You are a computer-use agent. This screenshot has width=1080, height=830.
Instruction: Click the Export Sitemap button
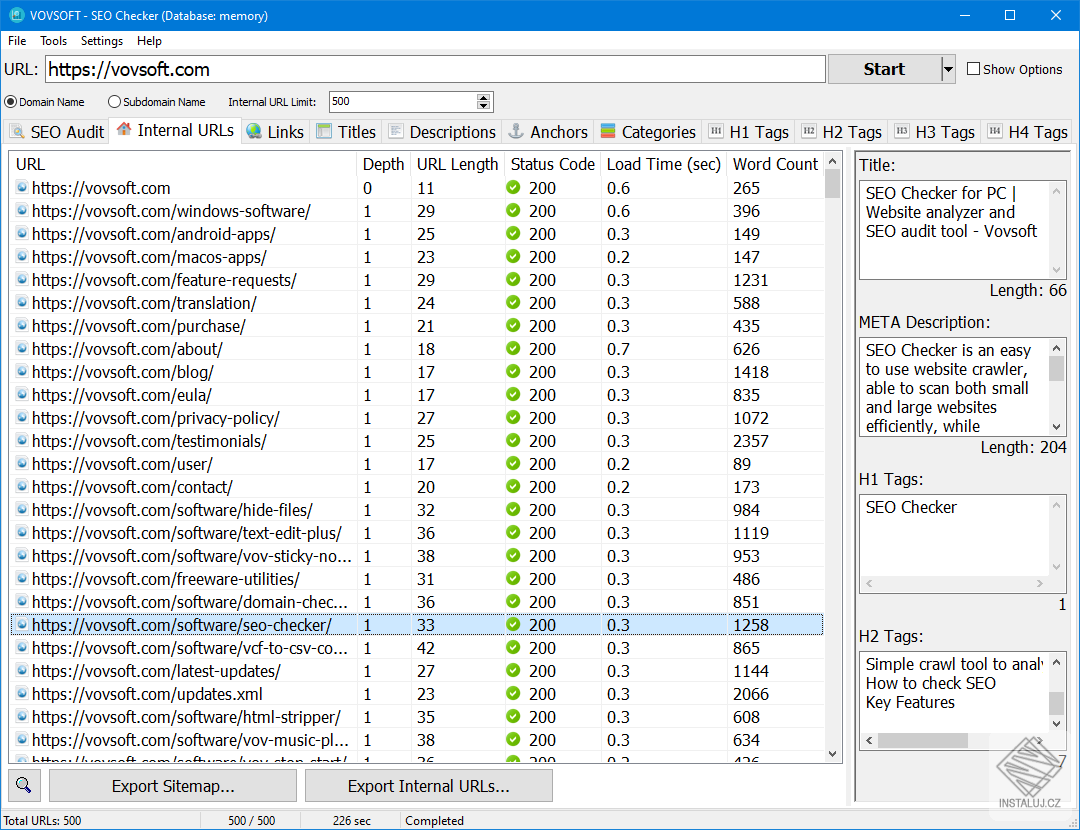coord(171,785)
